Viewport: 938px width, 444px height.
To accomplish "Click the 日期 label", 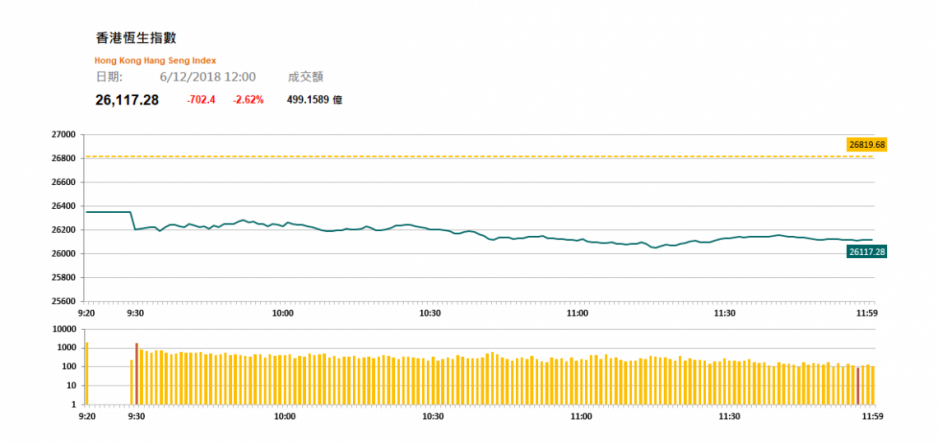I will coord(109,77).
